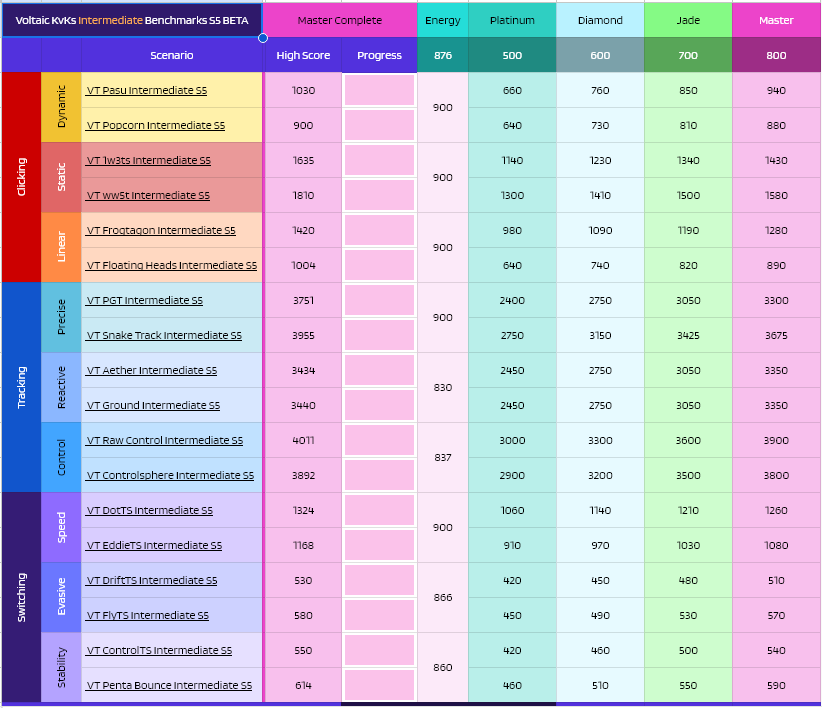Select the Diamond column header
Viewport: 822px width, 708px height.
point(600,20)
